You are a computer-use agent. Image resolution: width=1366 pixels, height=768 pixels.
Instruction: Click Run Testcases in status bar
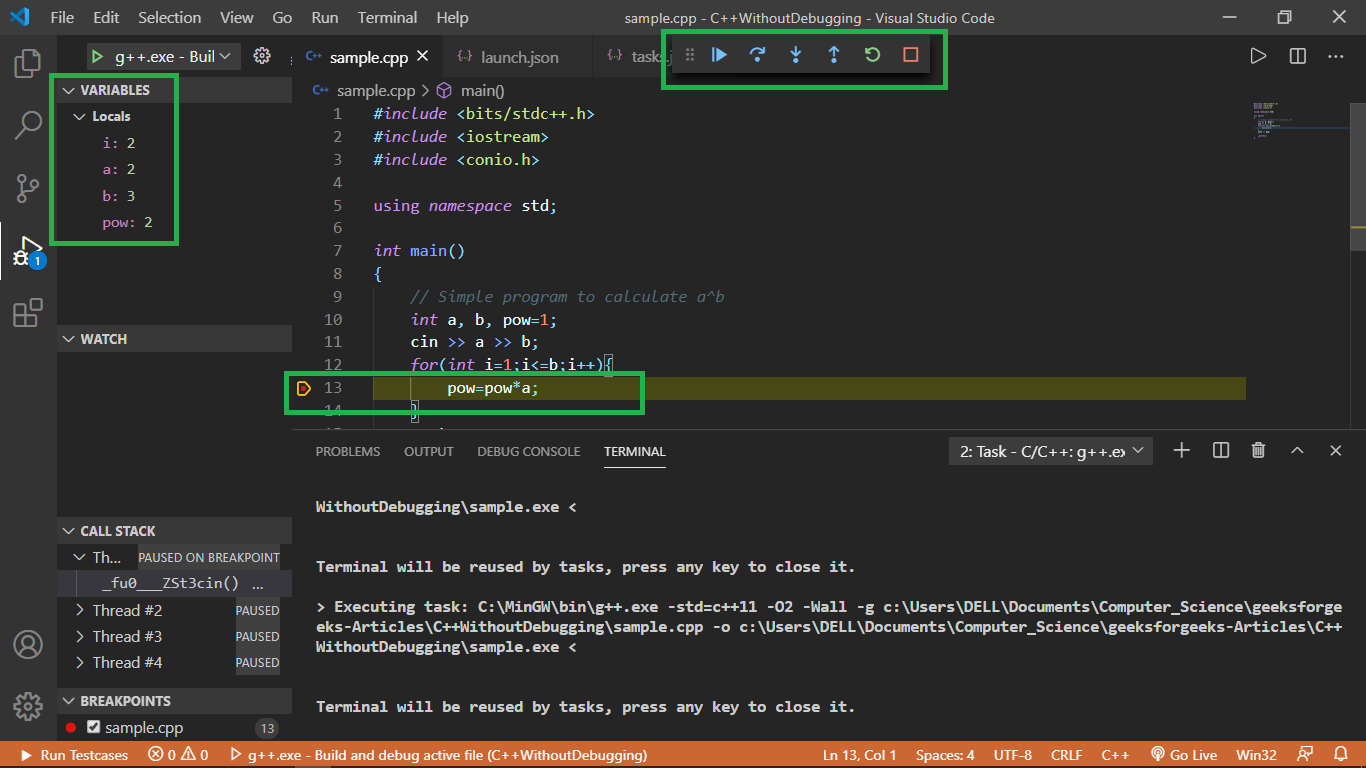tap(74, 755)
